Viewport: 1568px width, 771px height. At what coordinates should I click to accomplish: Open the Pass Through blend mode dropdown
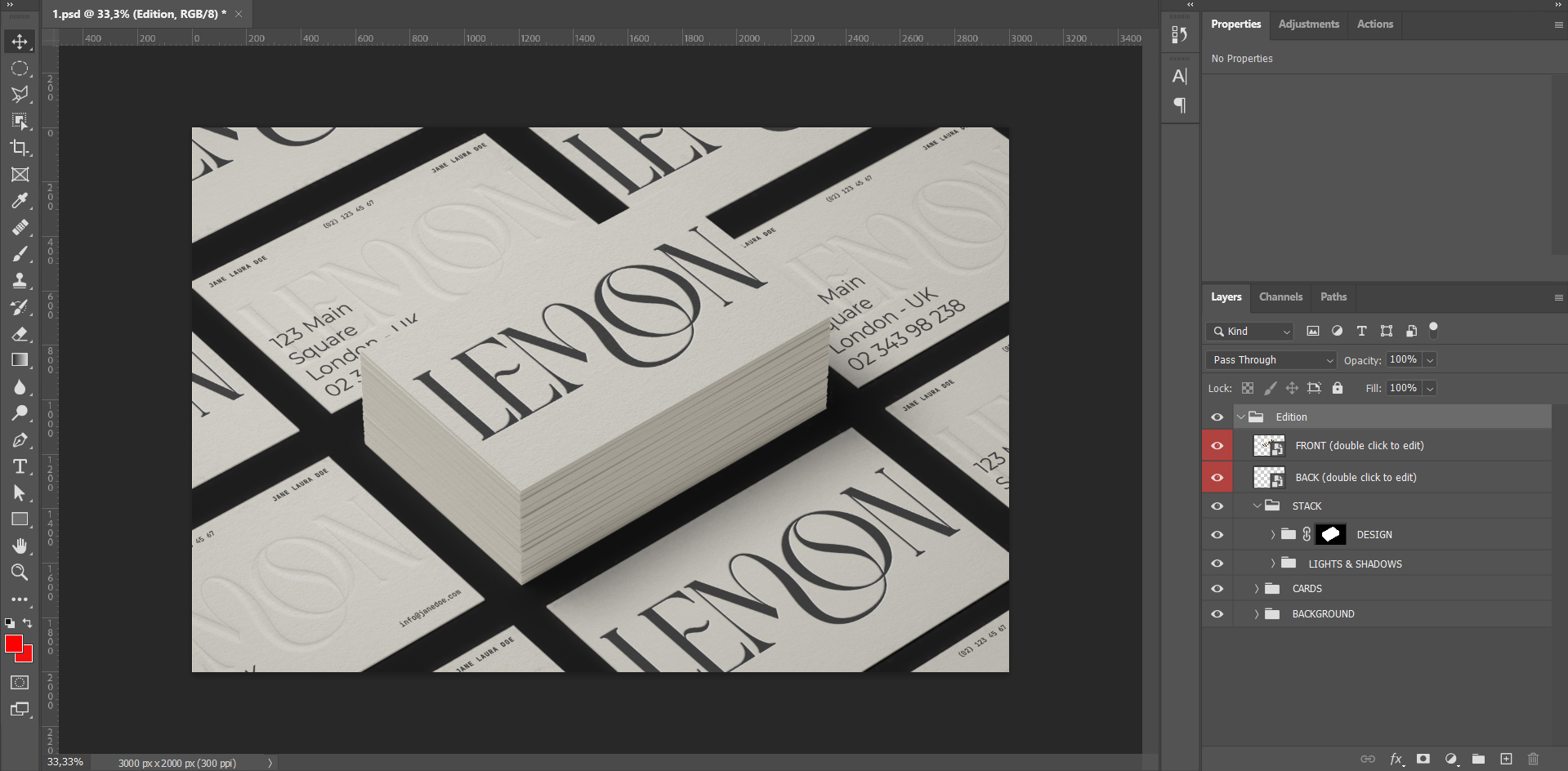point(1271,360)
